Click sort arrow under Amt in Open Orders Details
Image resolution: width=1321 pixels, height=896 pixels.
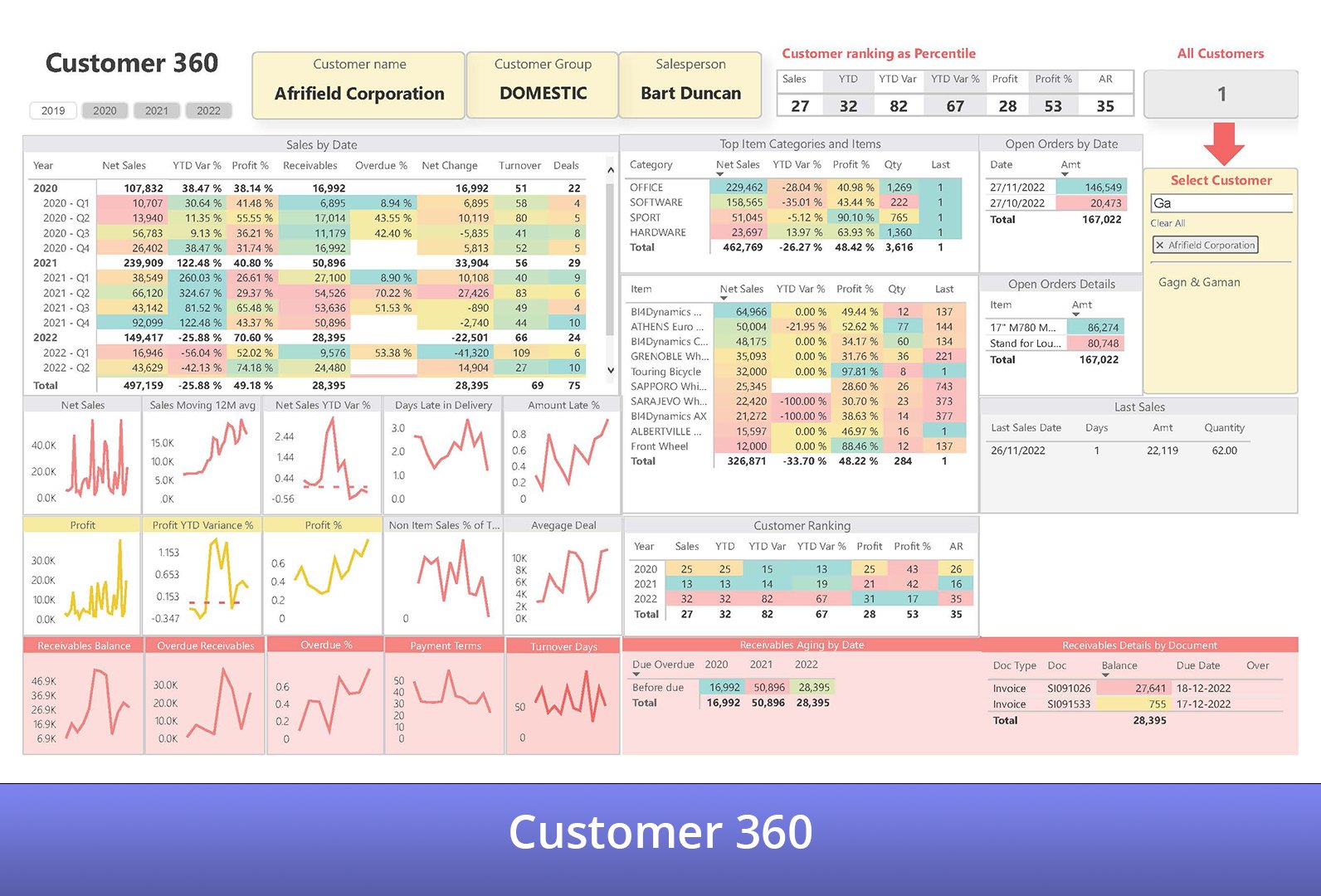tap(1076, 314)
